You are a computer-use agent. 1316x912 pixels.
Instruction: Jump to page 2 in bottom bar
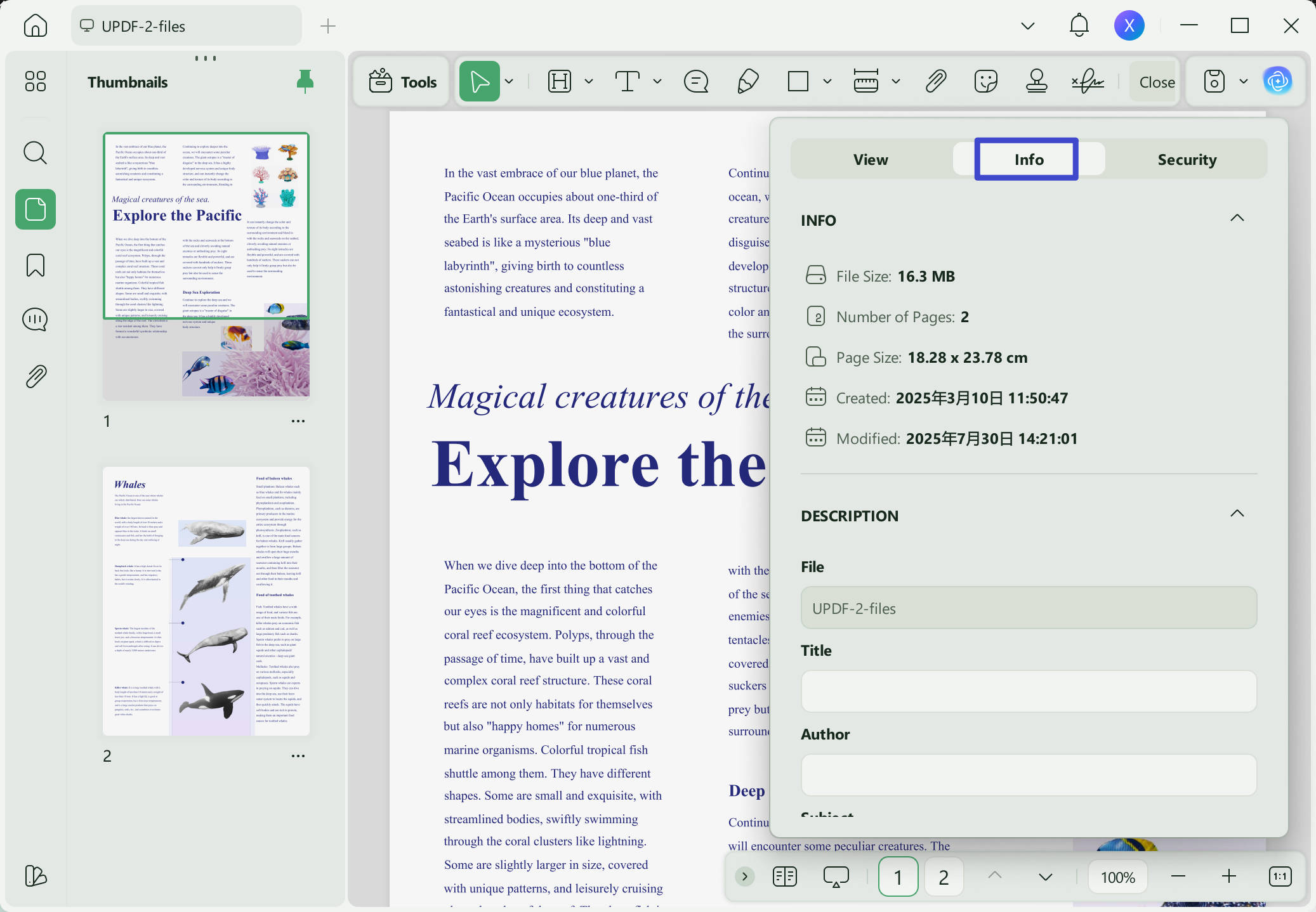944,876
